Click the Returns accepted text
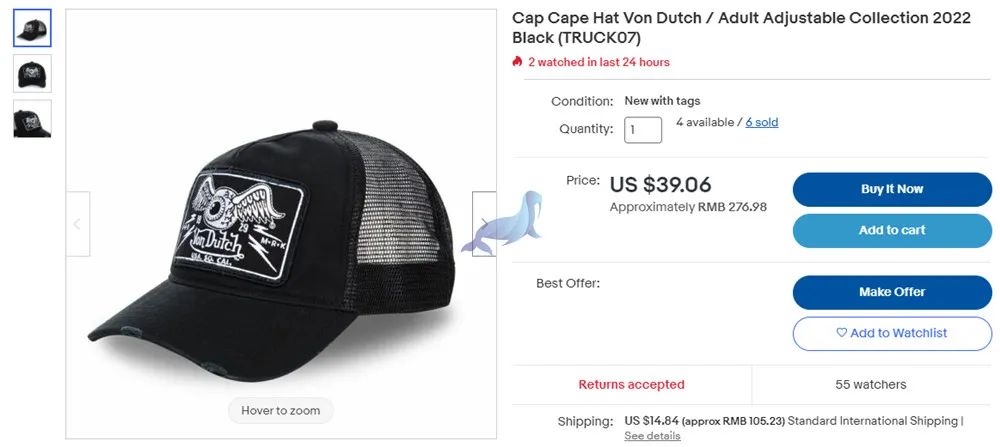Viewport: 1000px width, 447px height. point(631,384)
